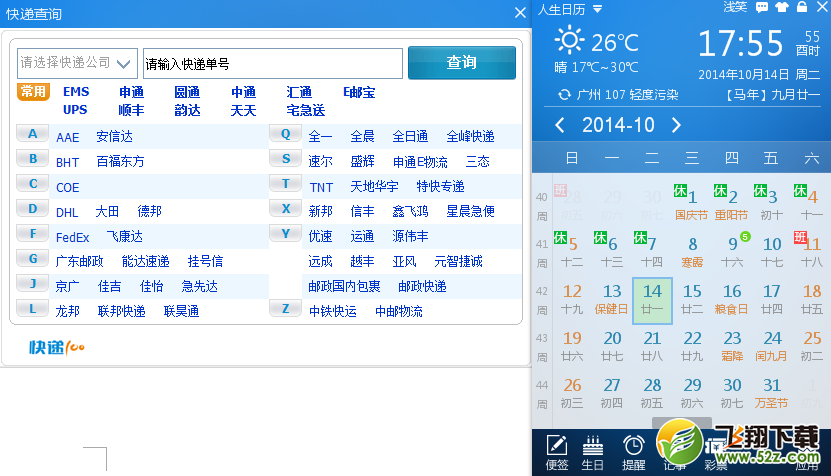Pick TNT from courier list
The height and width of the screenshot is (476, 831).
coord(321,188)
